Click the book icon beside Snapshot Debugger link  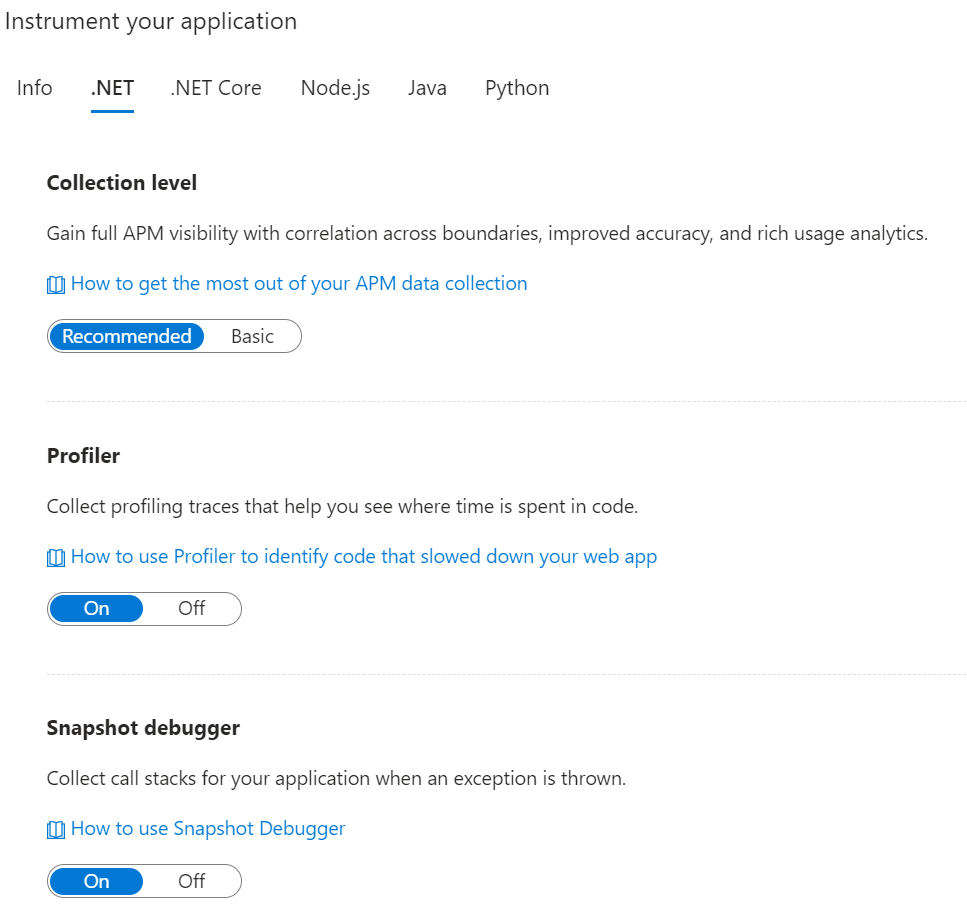click(x=55, y=828)
